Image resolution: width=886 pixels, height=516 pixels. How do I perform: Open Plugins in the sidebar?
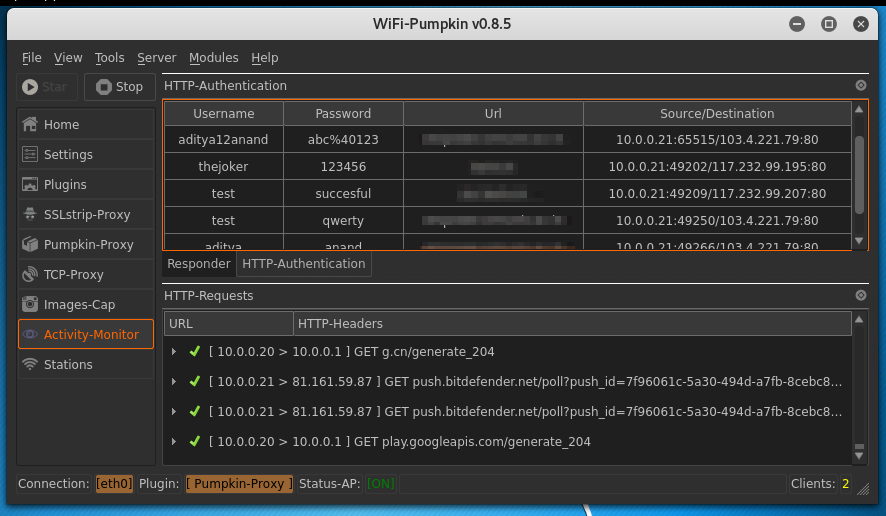click(86, 184)
